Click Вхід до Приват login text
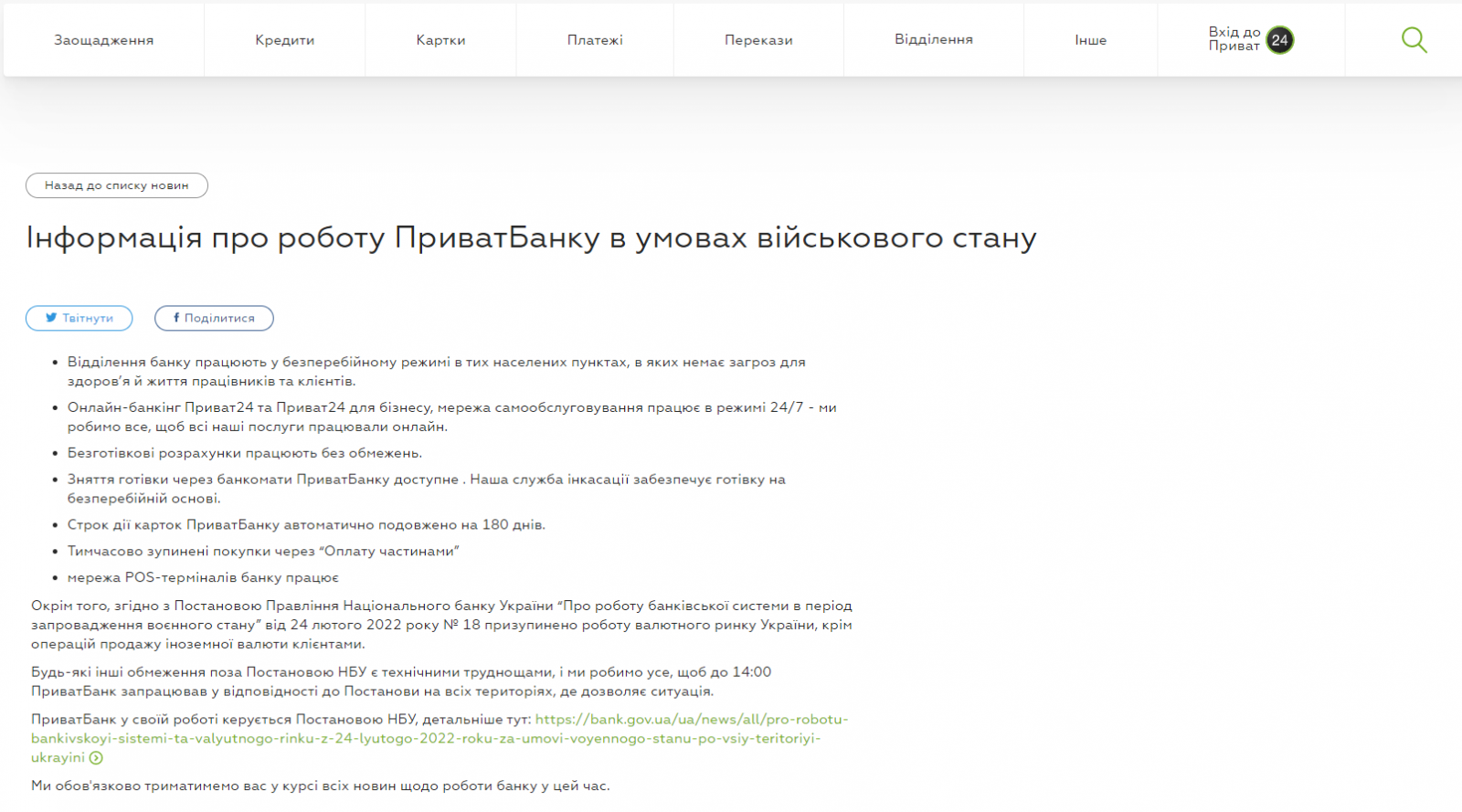 (1234, 38)
